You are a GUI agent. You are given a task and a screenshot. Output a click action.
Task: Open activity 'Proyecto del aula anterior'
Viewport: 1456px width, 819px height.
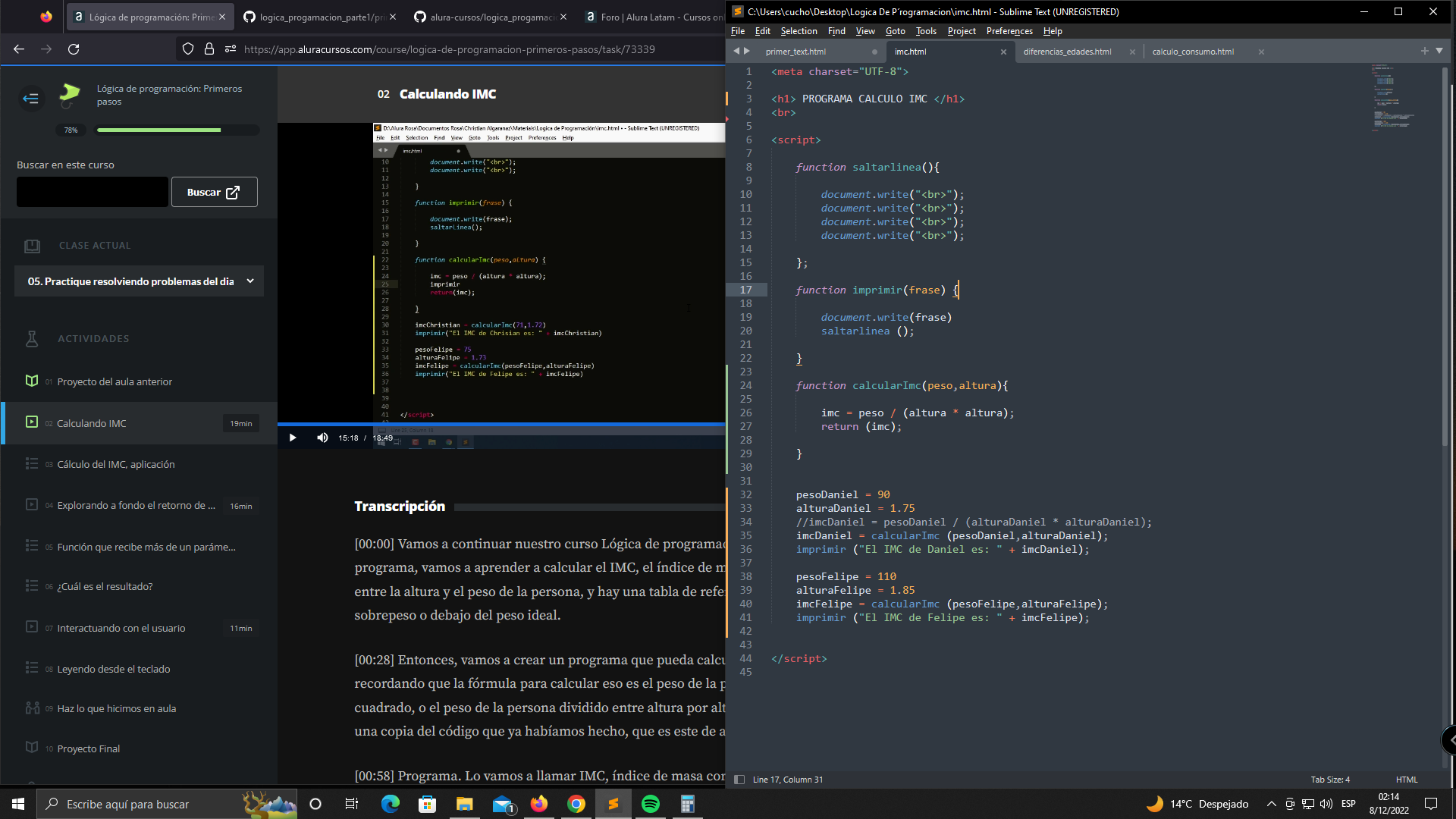(x=115, y=381)
